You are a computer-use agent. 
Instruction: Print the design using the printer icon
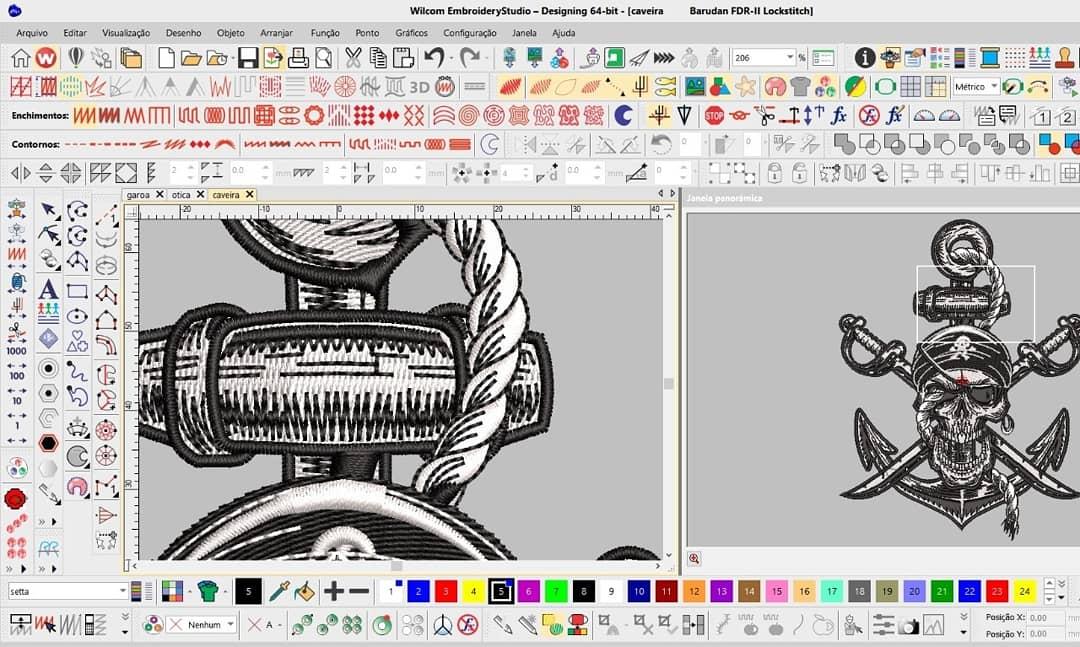(x=298, y=58)
